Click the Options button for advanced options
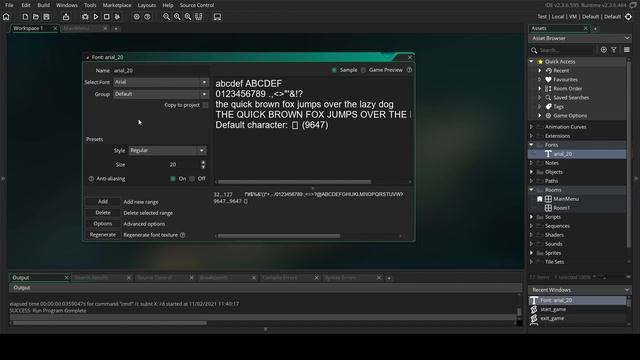This screenshot has height=360, width=640. click(103, 224)
